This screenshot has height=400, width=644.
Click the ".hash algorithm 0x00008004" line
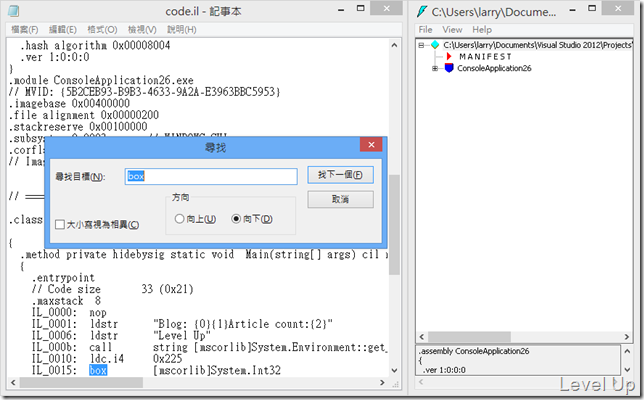click(x=95, y=45)
